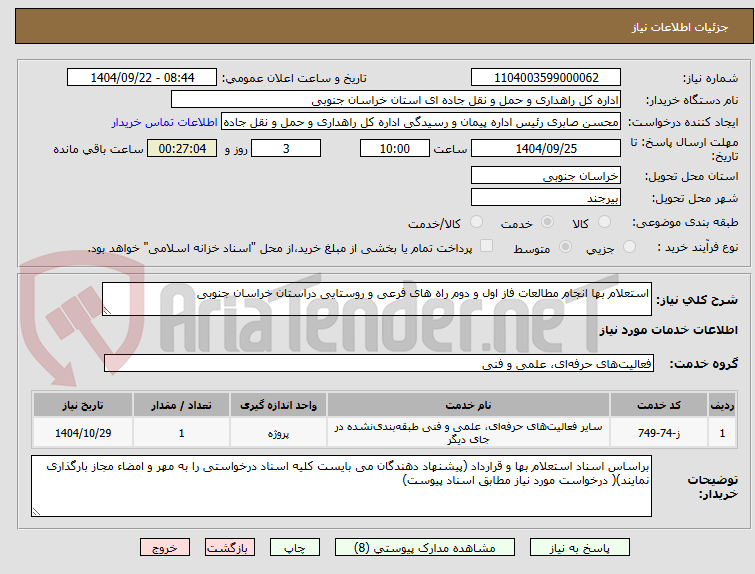Click the resize handle of توضیحات خریدار box
The width and height of the screenshot is (755, 574).
click(x=36, y=511)
